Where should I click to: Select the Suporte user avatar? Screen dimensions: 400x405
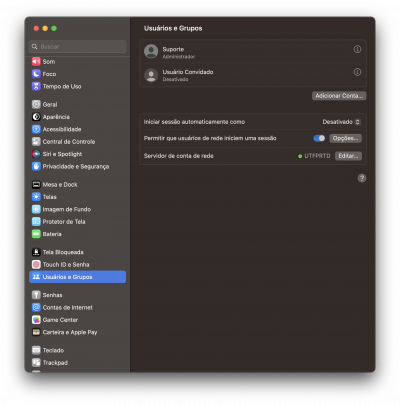[151, 52]
